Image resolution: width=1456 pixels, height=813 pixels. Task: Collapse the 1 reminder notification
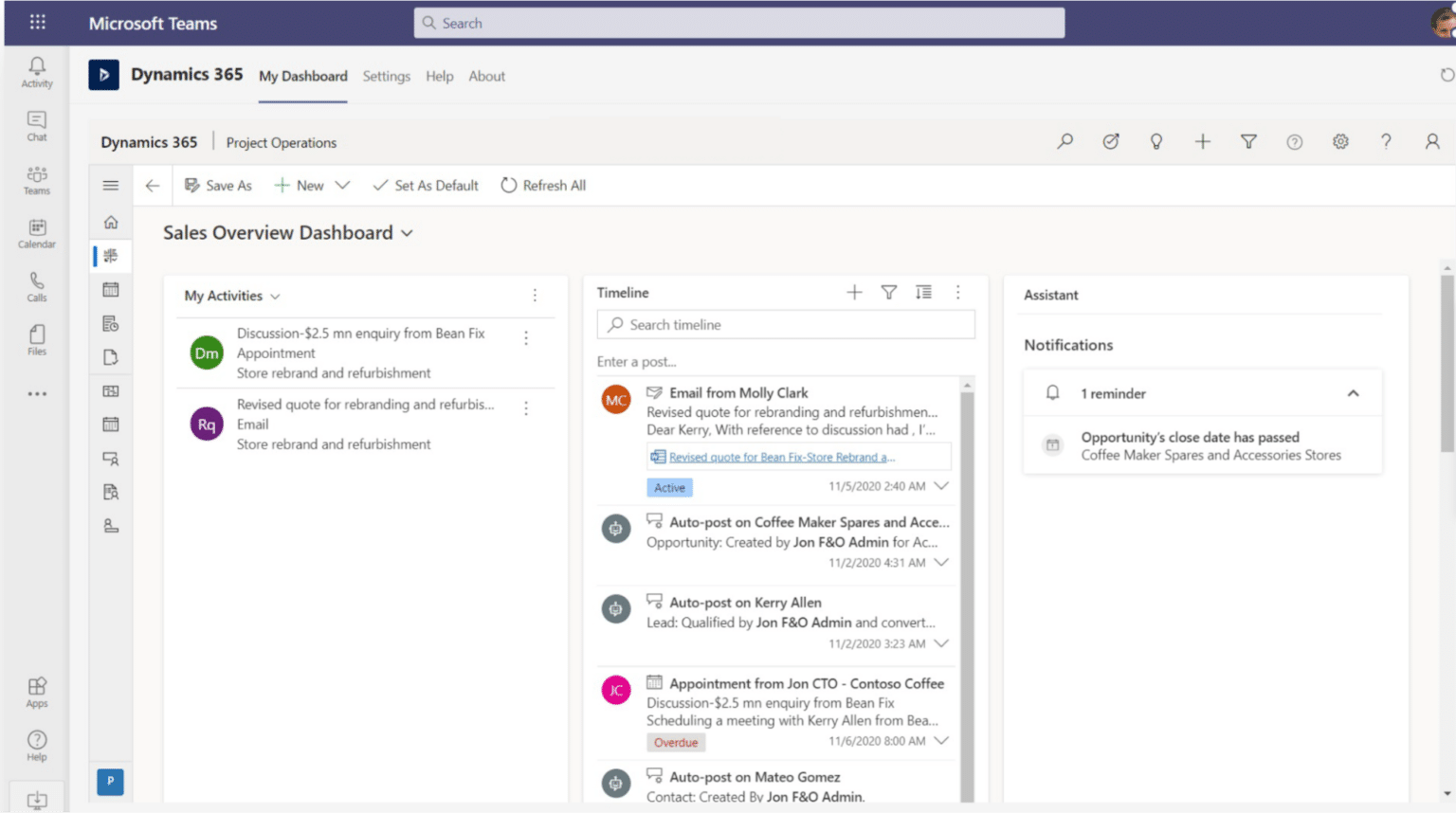pos(1354,392)
